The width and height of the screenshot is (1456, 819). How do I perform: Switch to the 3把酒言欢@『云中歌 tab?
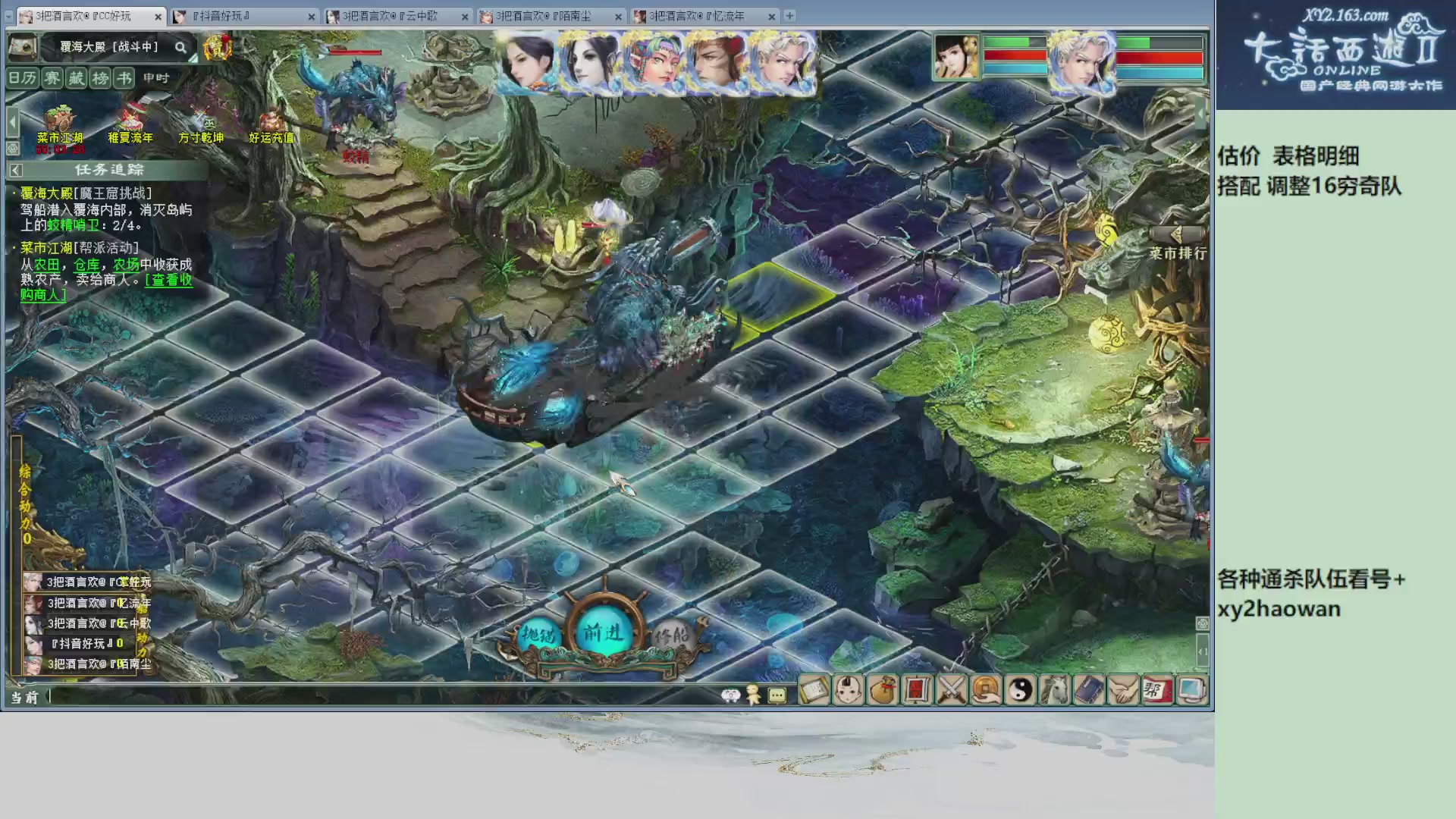397,16
